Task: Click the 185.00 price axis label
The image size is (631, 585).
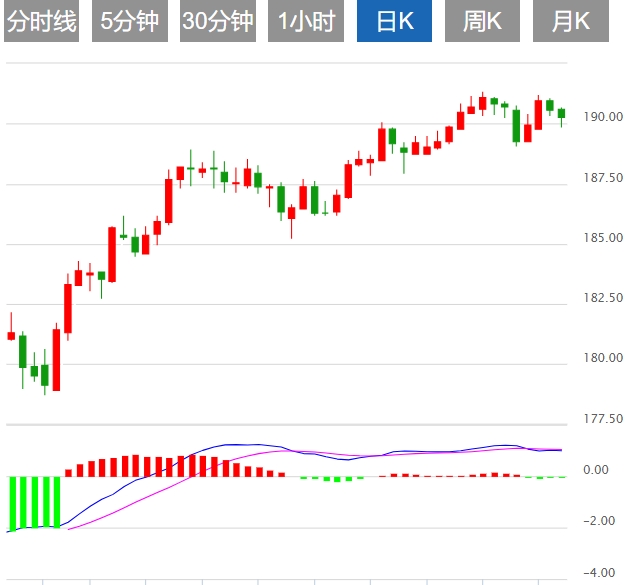Action: pos(604,238)
